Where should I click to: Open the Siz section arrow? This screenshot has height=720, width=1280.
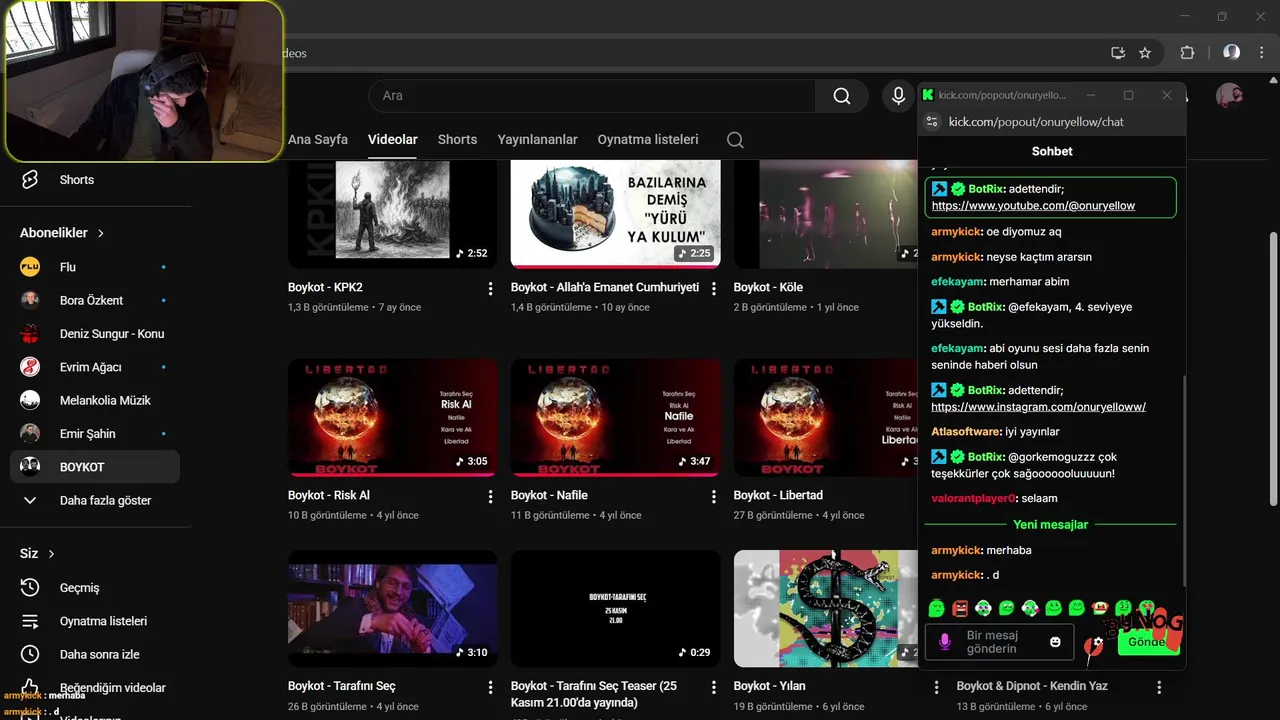point(51,554)
